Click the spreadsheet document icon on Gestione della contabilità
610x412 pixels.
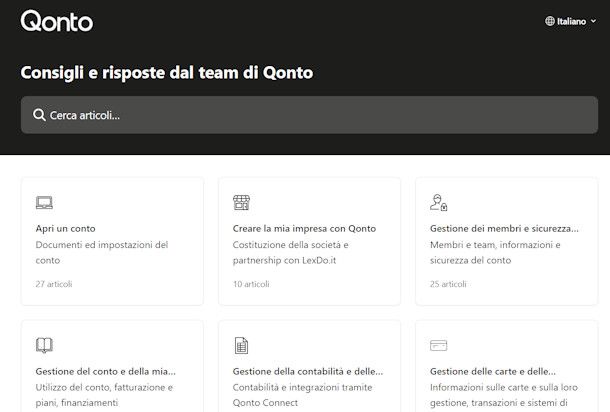[241, 345]
